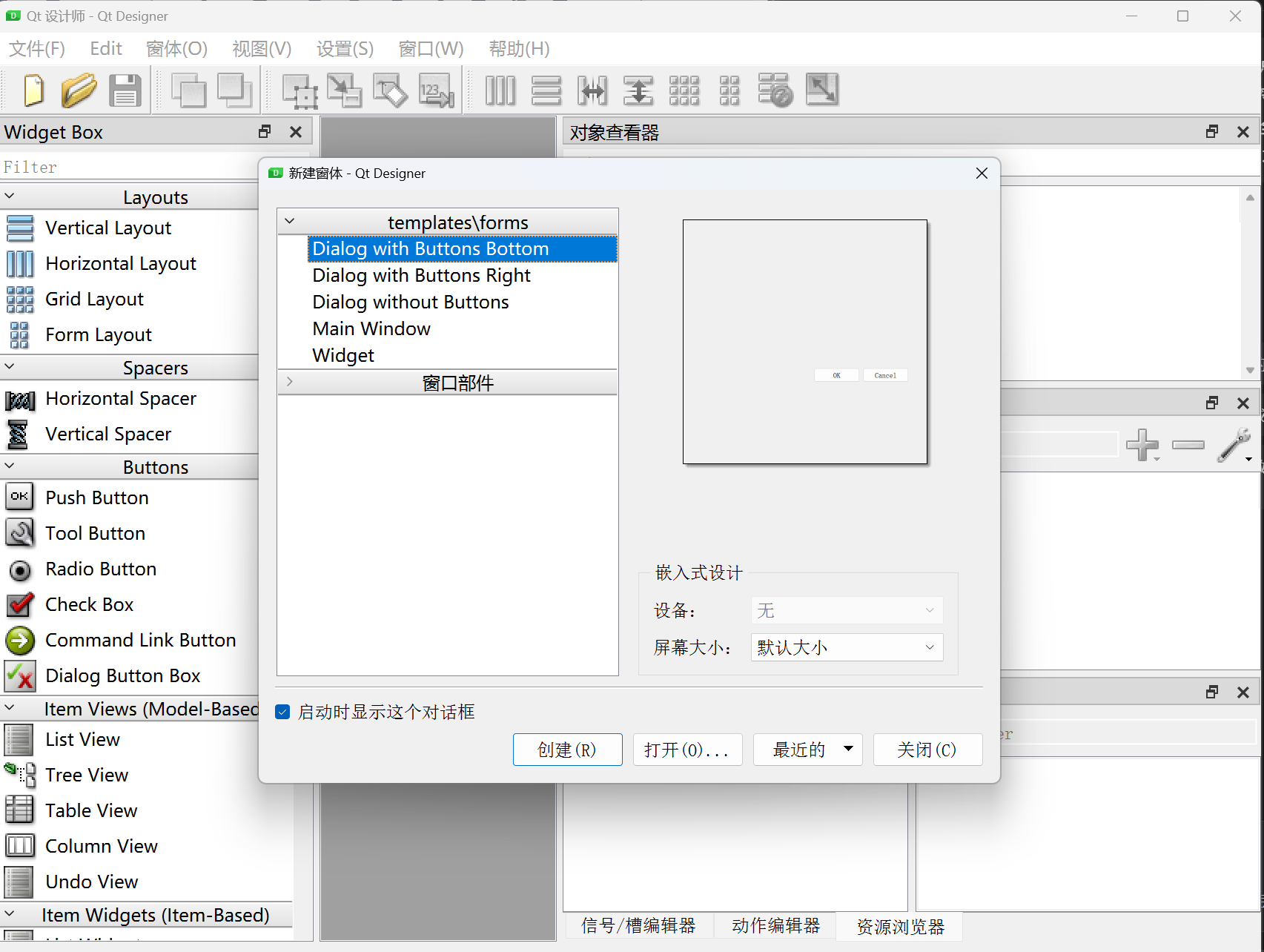Click the Vertical Spacer widget icon

pos(18,434)
